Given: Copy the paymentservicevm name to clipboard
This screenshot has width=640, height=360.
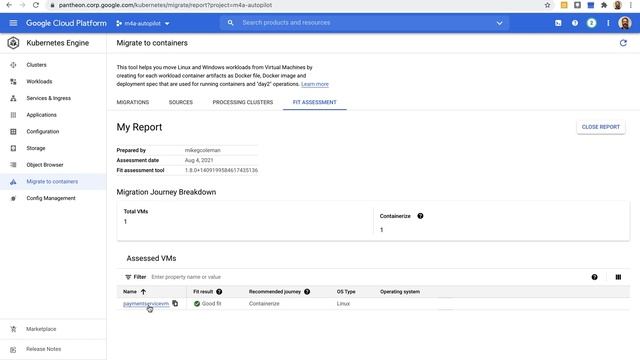Looking at the screenshot, I should tap(175, 303).
